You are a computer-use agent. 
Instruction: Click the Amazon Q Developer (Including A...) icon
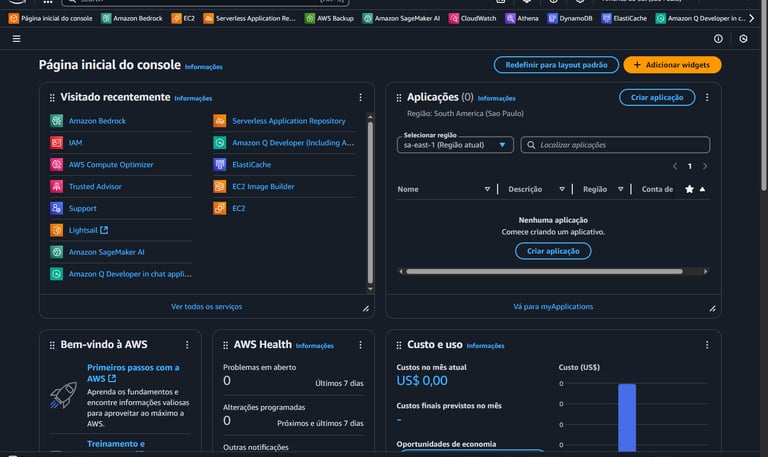point(219,143)
